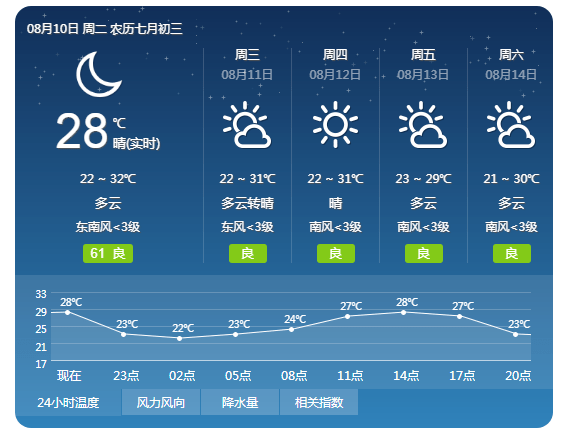Switch to the 风力风向 tab
The height and width of the screenshot is (436, 573).
(x=161, y=402)
